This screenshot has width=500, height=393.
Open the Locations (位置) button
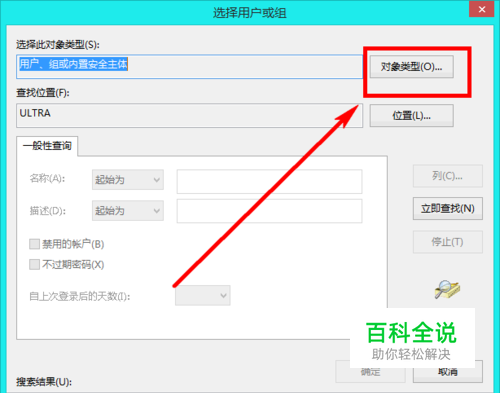pos(412,116)
